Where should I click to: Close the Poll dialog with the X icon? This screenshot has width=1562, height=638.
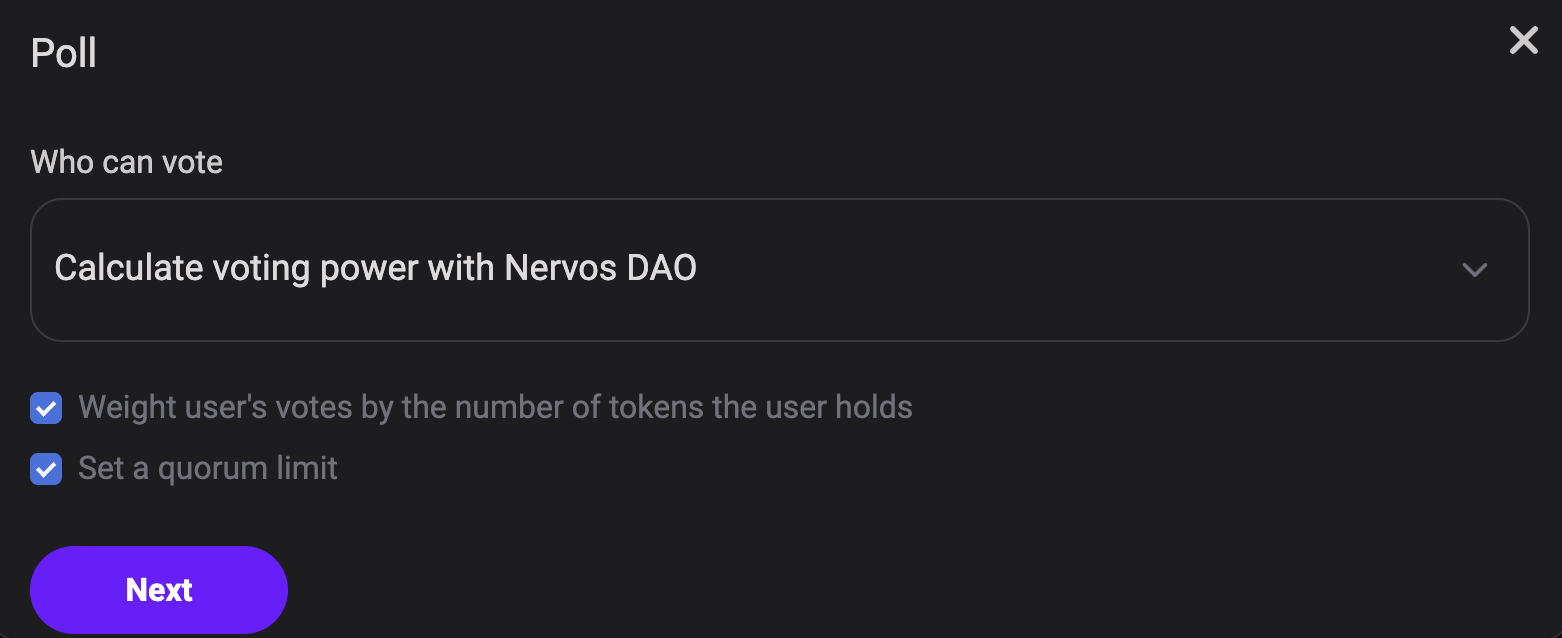coord(1523,41)
